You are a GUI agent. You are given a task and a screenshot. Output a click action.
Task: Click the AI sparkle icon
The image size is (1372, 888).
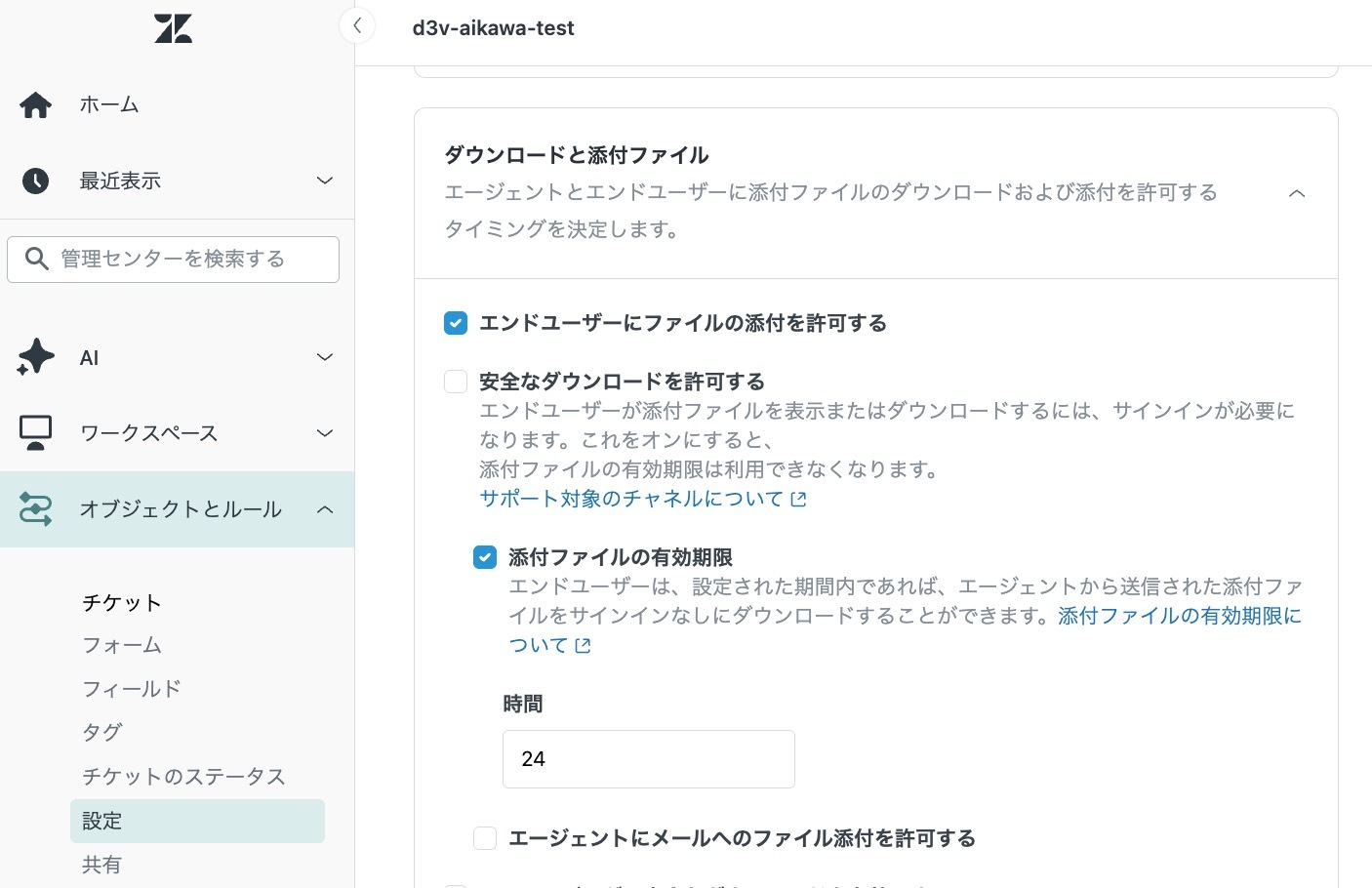point(36,356)
